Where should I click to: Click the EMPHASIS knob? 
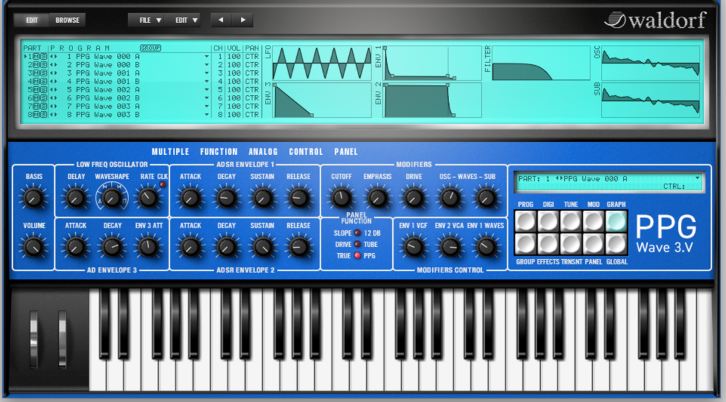377,198
